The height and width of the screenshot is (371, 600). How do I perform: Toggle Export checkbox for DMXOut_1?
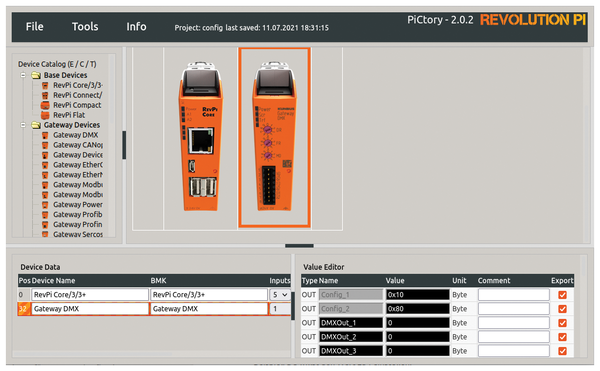tap(562, 323)
